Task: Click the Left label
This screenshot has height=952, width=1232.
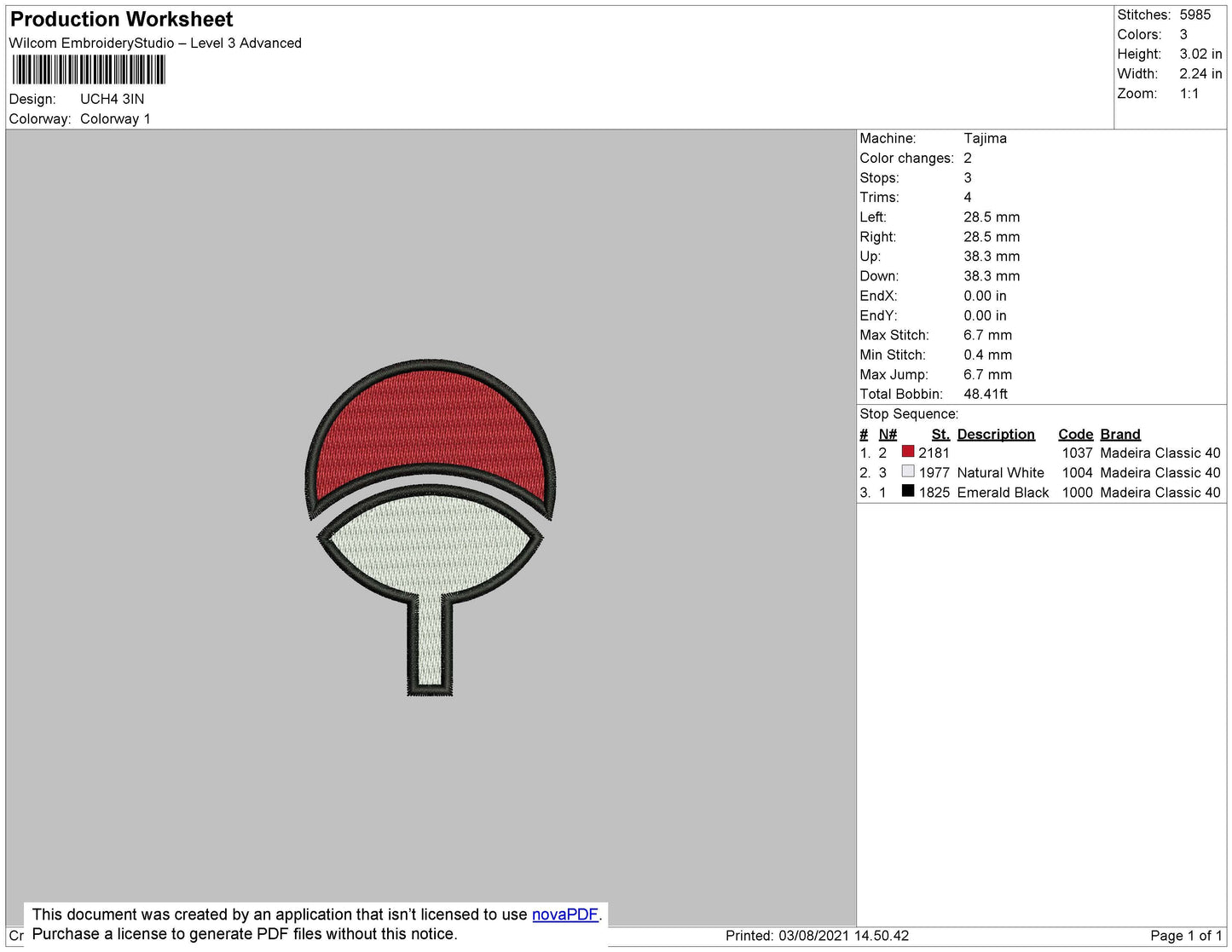Action: (x=873, y=217)
